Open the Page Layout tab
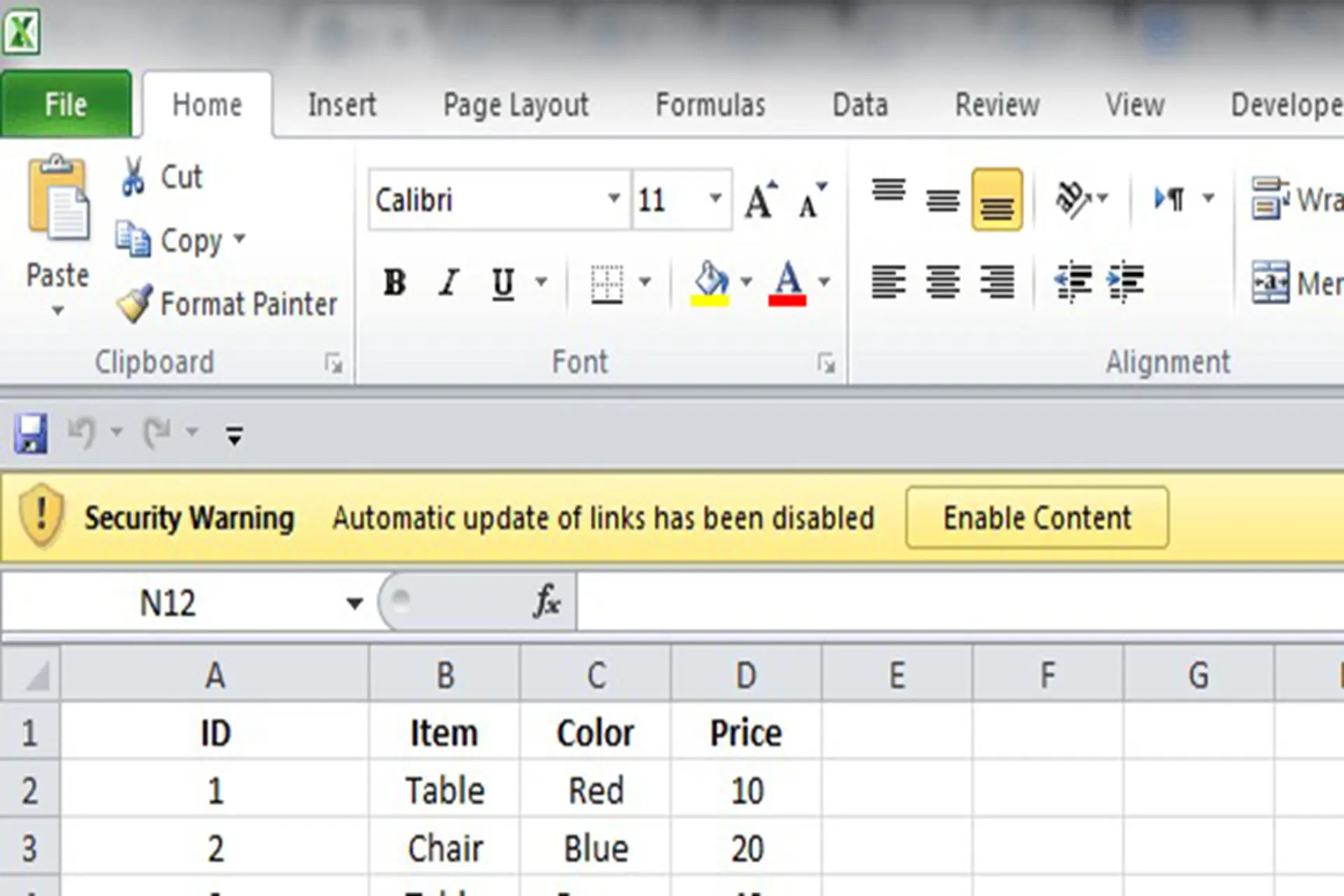Screen dimensions: 1344x896 (x=516, y=105)
